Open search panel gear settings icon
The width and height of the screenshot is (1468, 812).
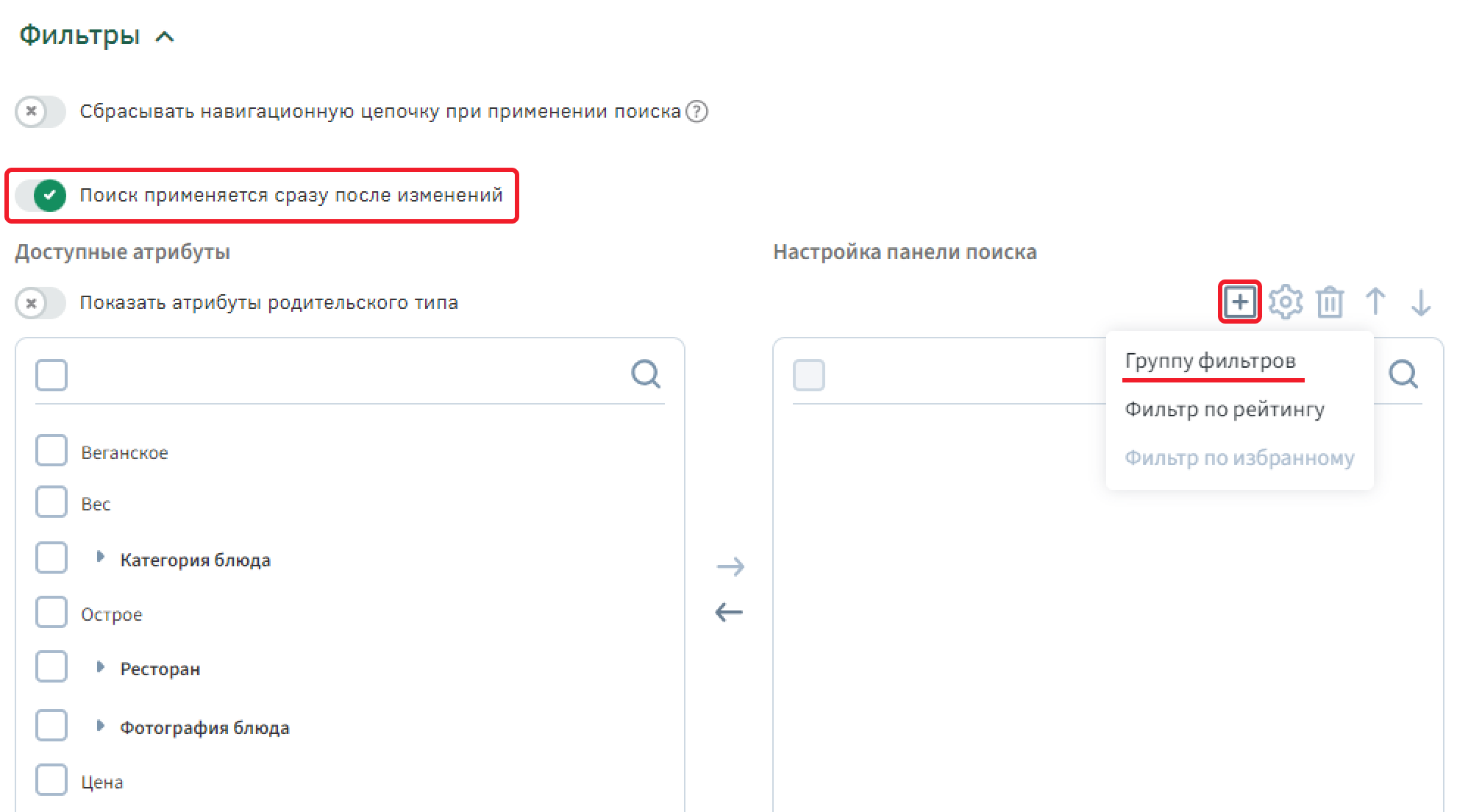point(1286,302)
